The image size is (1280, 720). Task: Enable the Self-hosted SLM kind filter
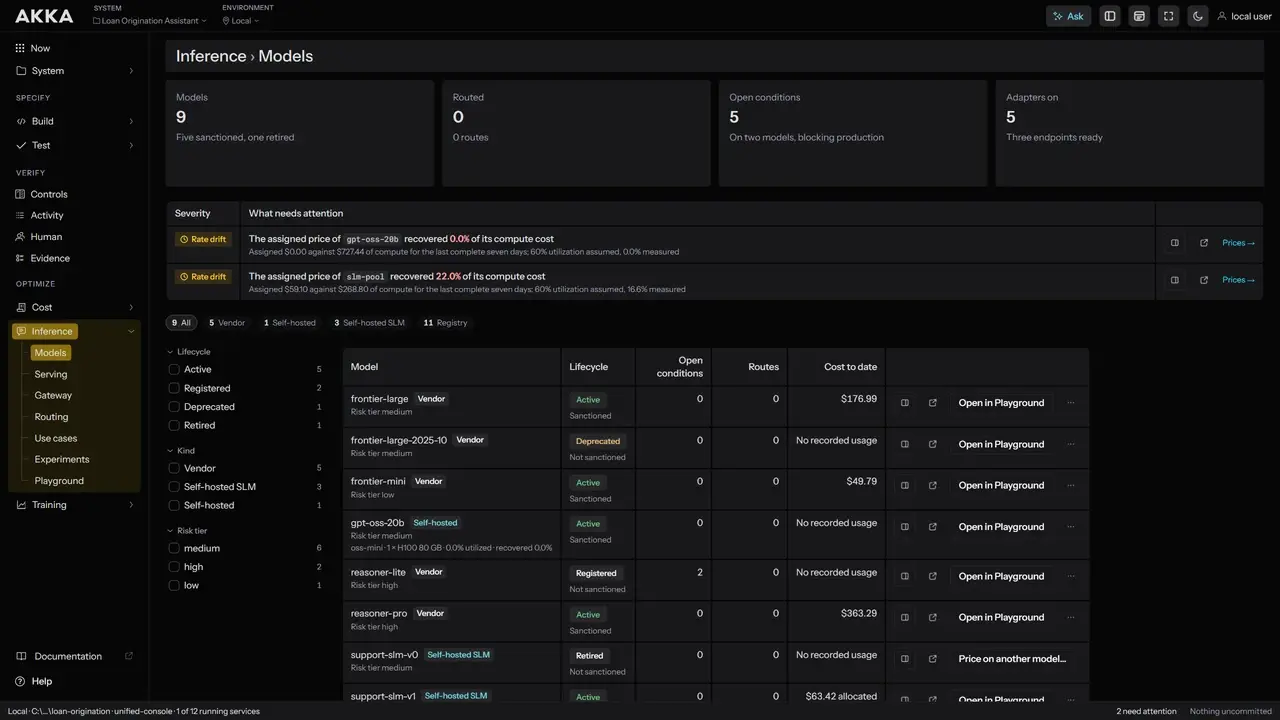(174, 487)
